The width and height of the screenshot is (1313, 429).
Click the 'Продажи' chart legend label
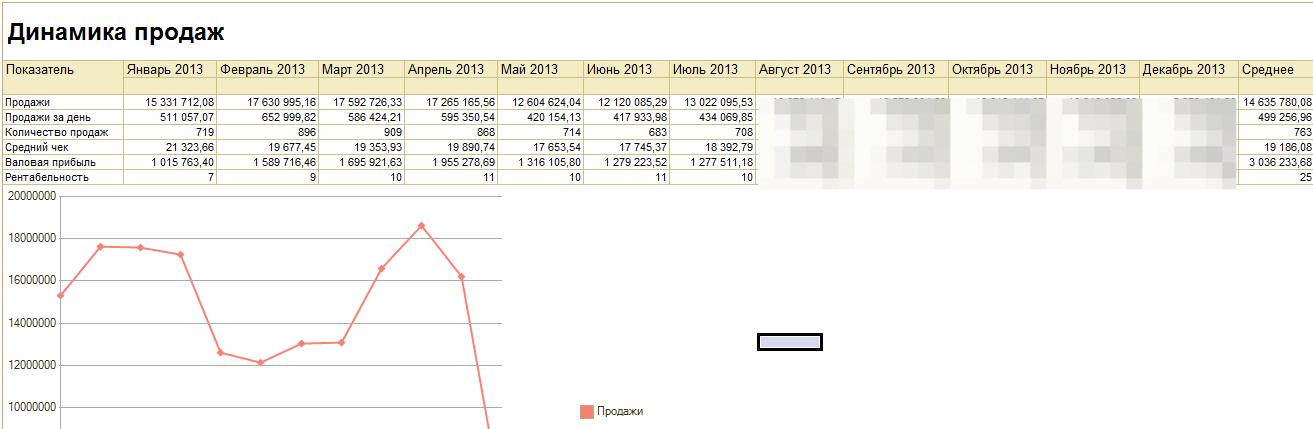click(620, 411)
